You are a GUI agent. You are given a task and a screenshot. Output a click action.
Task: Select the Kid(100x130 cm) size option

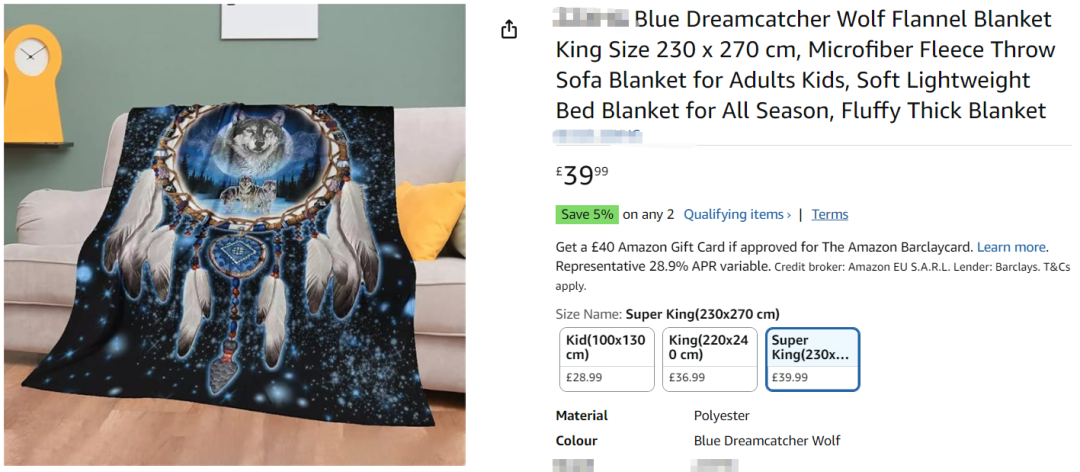click(607, 359)
